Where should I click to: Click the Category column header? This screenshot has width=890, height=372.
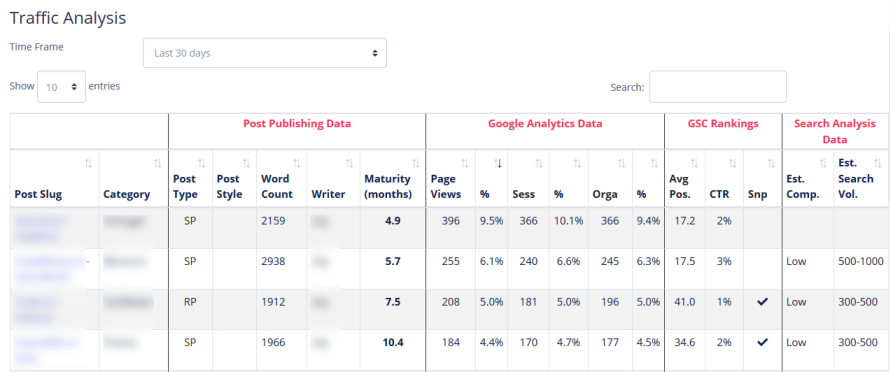pos(133,178)
